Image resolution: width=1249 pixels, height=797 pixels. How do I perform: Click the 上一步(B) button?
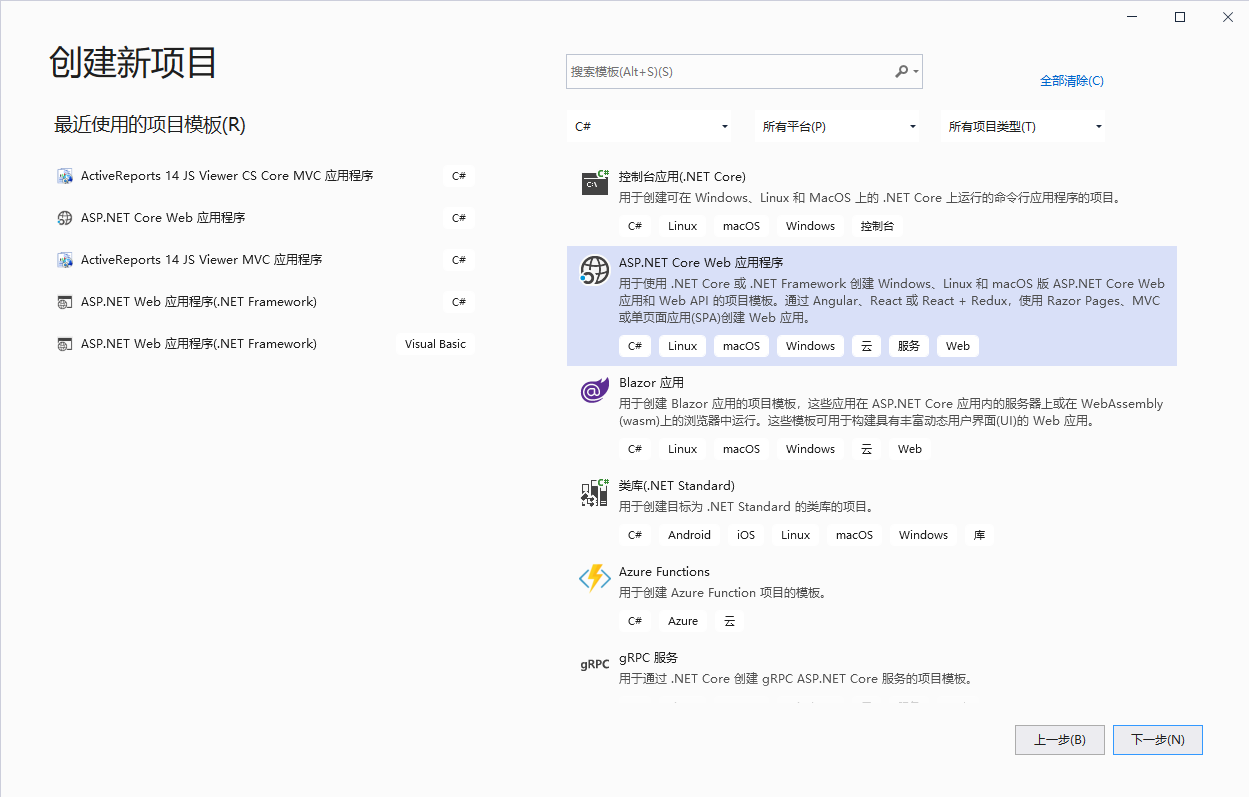coord(1060,740)
